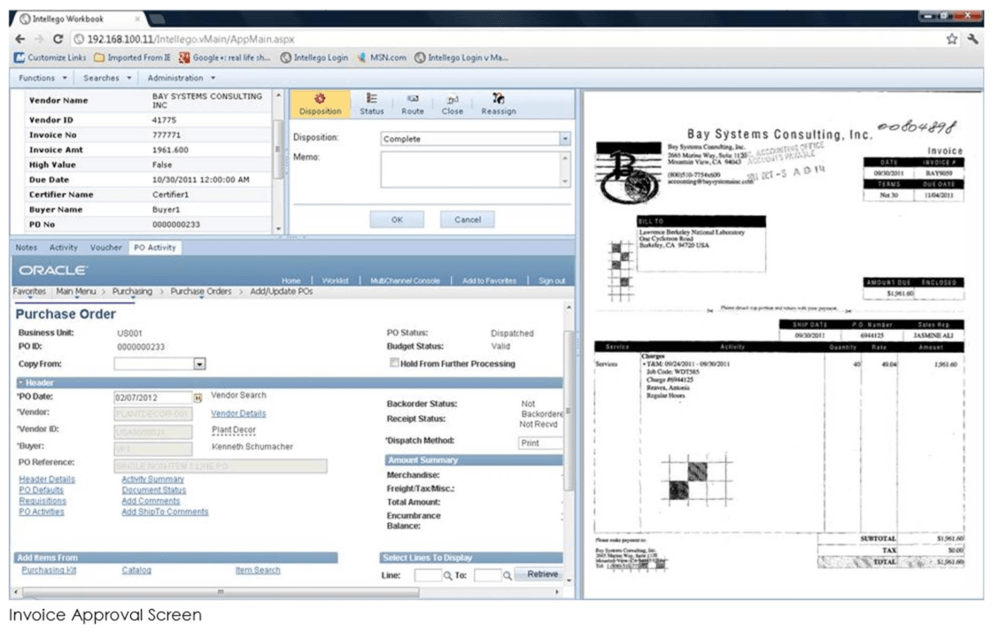This screenshot has height=632, width=1000.
Task: Click the Cancel button
Action: (x=467, y=219)
